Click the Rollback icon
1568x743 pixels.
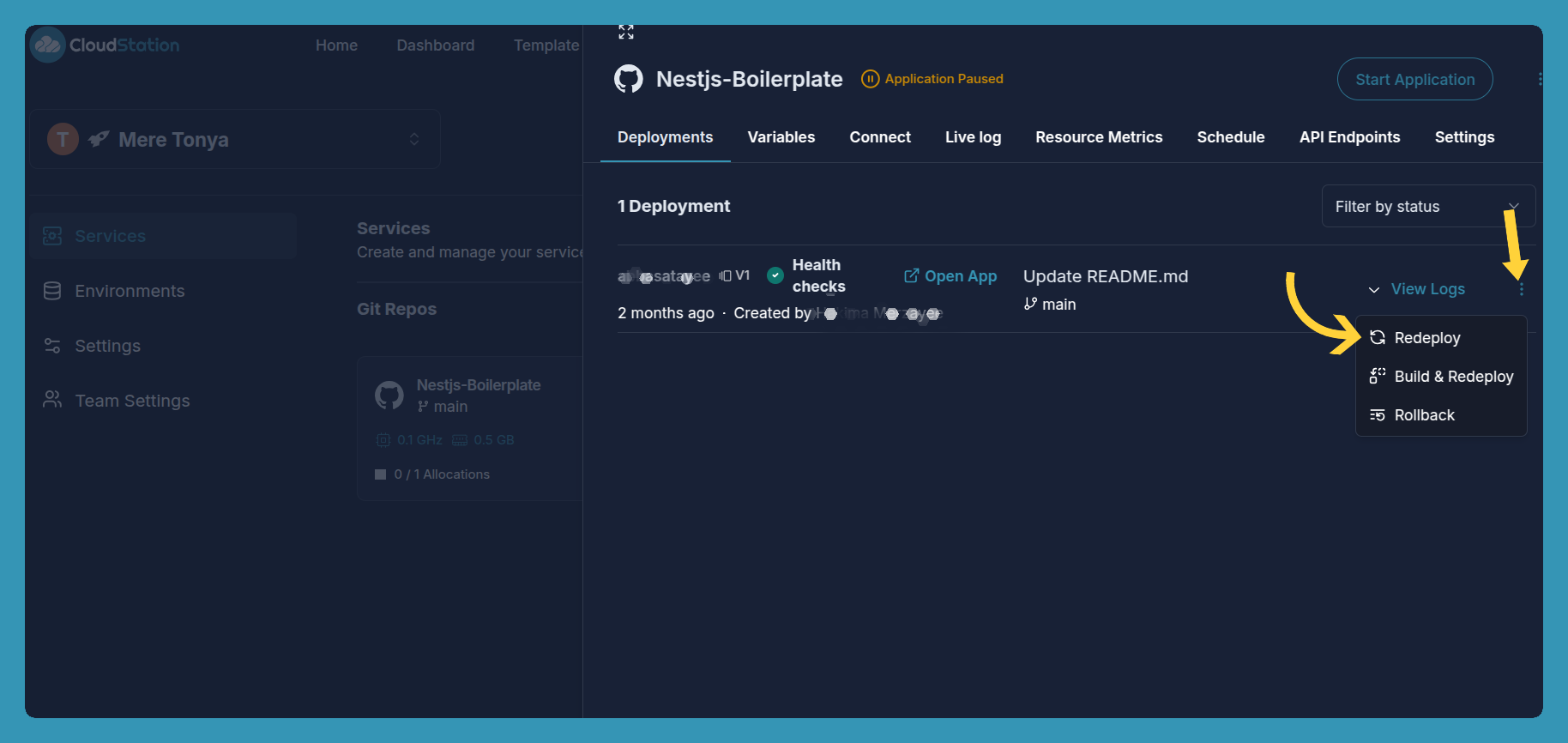[x=1378, y=415]
